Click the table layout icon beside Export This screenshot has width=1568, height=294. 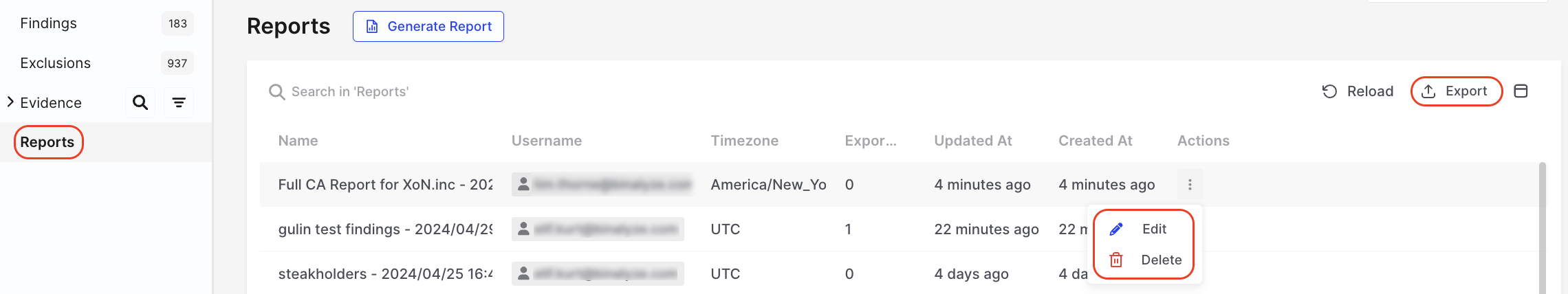1521,91
